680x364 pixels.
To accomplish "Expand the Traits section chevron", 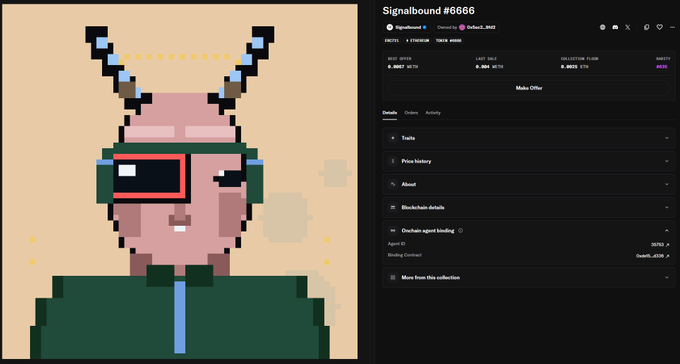I will coord(667,138).
